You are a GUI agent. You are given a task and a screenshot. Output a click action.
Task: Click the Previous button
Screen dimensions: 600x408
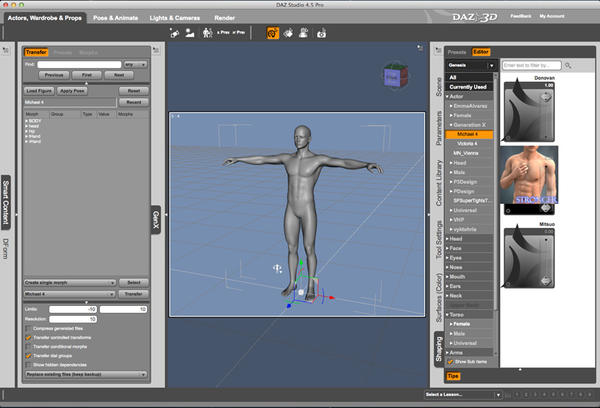click(x=54, y=75)
